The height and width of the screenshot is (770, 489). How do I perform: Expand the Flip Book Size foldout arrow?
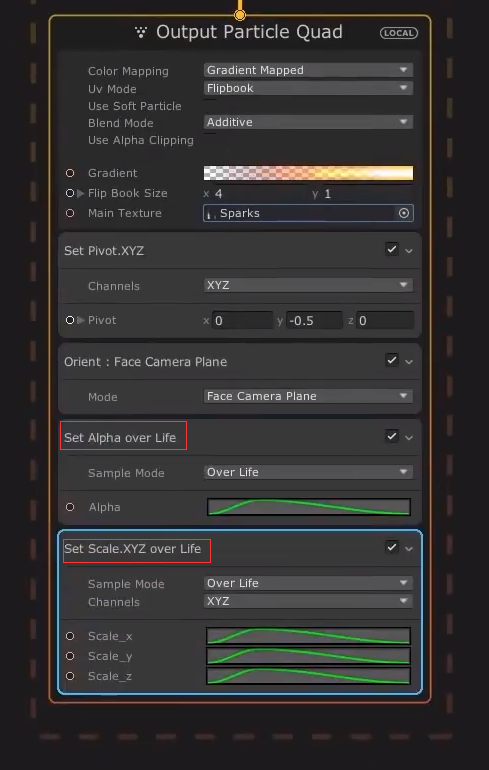tap(81, 193)
